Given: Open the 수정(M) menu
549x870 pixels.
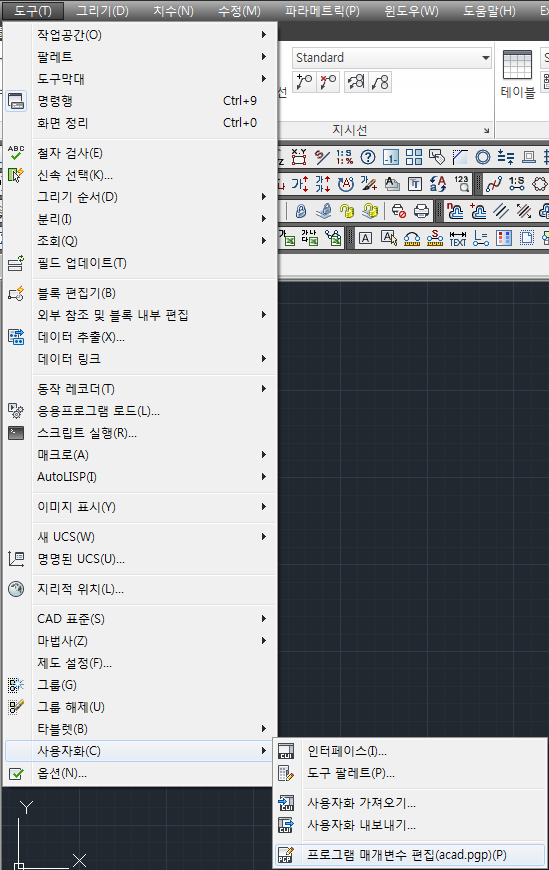Looking at the screenshot, I should (x=239, y=11).
